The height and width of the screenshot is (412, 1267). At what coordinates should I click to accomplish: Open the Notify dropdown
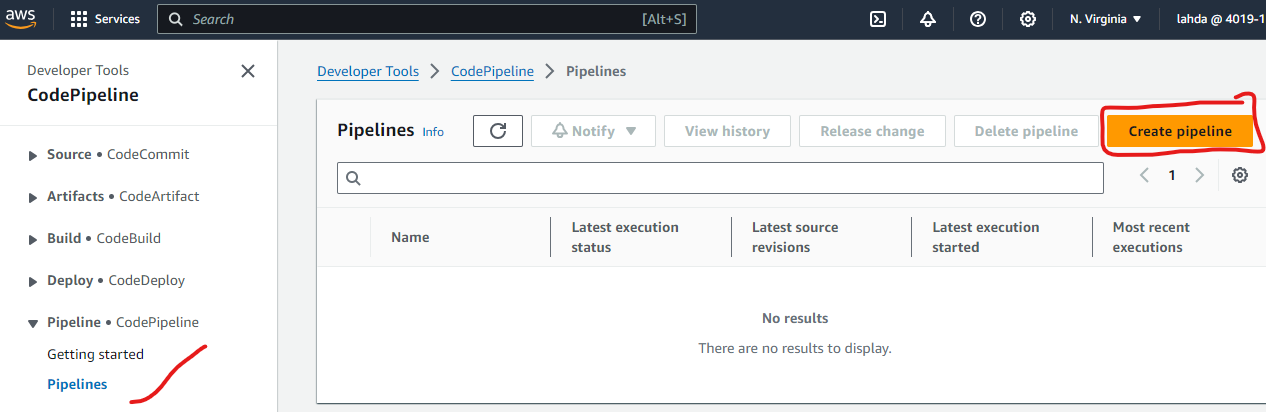tap(593, 131)
